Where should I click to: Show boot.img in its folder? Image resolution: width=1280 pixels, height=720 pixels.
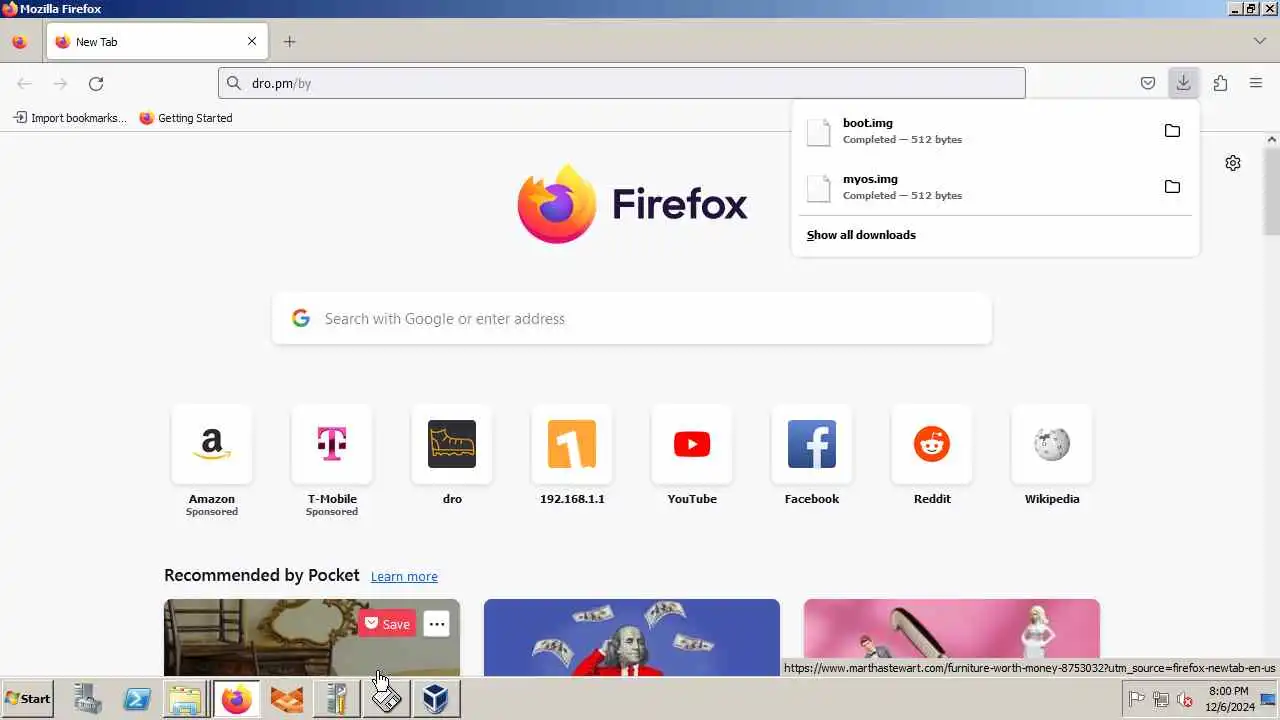pos(1172,131)
